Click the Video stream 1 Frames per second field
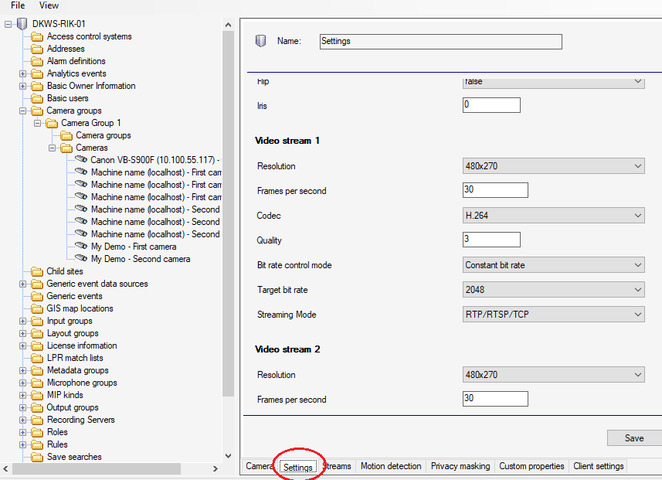The image size is (662, 480). 495,190
